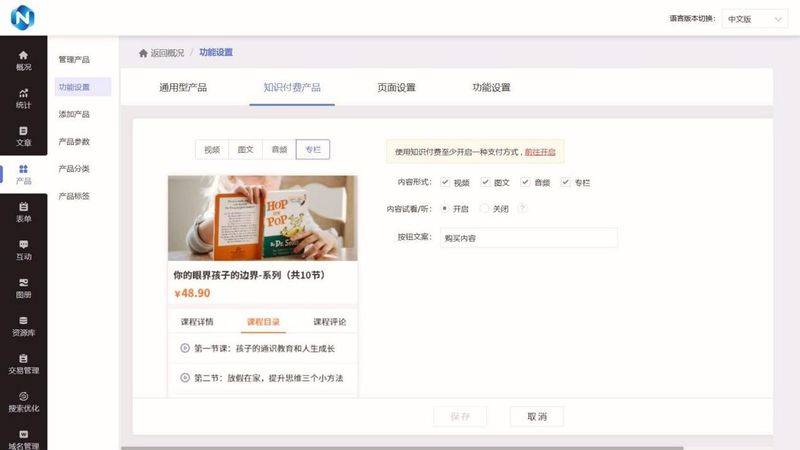Image resolution: width=800 pixels, height=450 pixels.
Task: Select the 关闭 radio option for preview
Action: point(485,209)
